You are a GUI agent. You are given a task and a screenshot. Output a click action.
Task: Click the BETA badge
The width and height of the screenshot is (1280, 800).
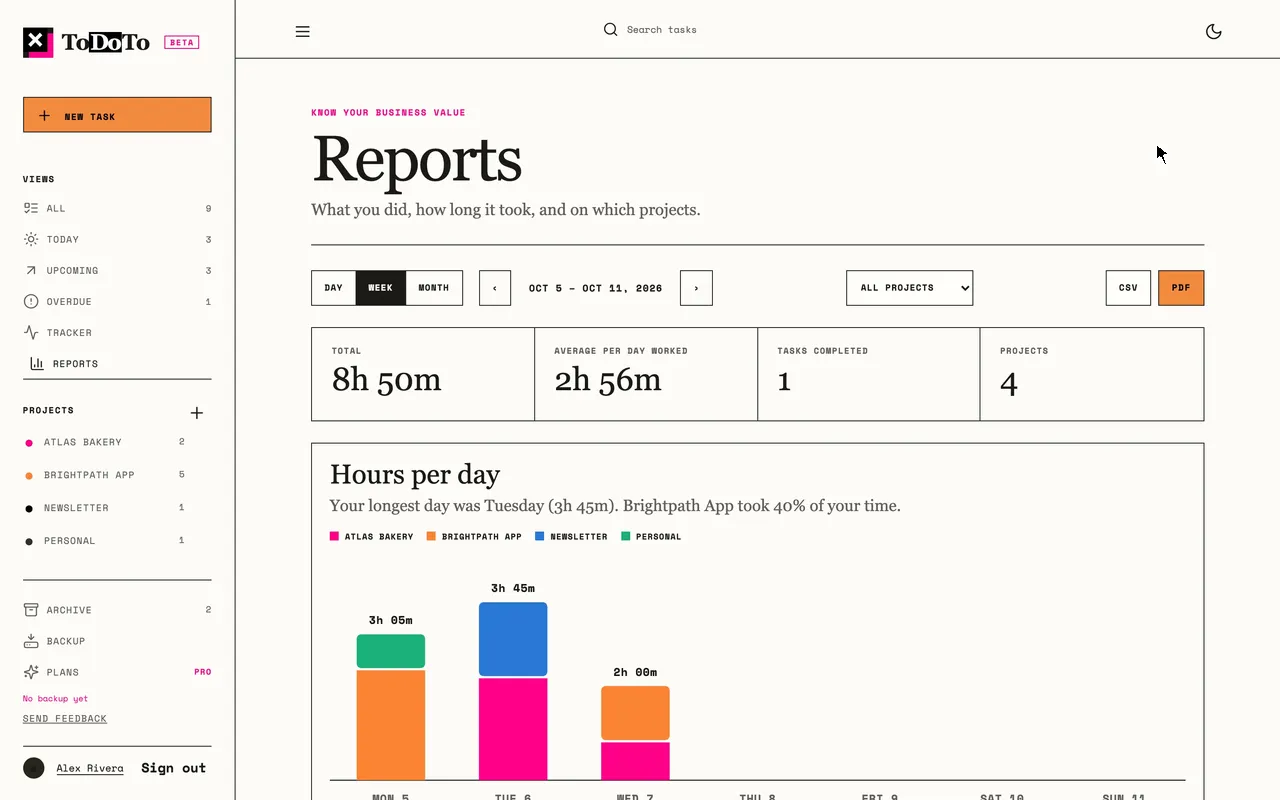pyautogui.click(x=182, y=43)
